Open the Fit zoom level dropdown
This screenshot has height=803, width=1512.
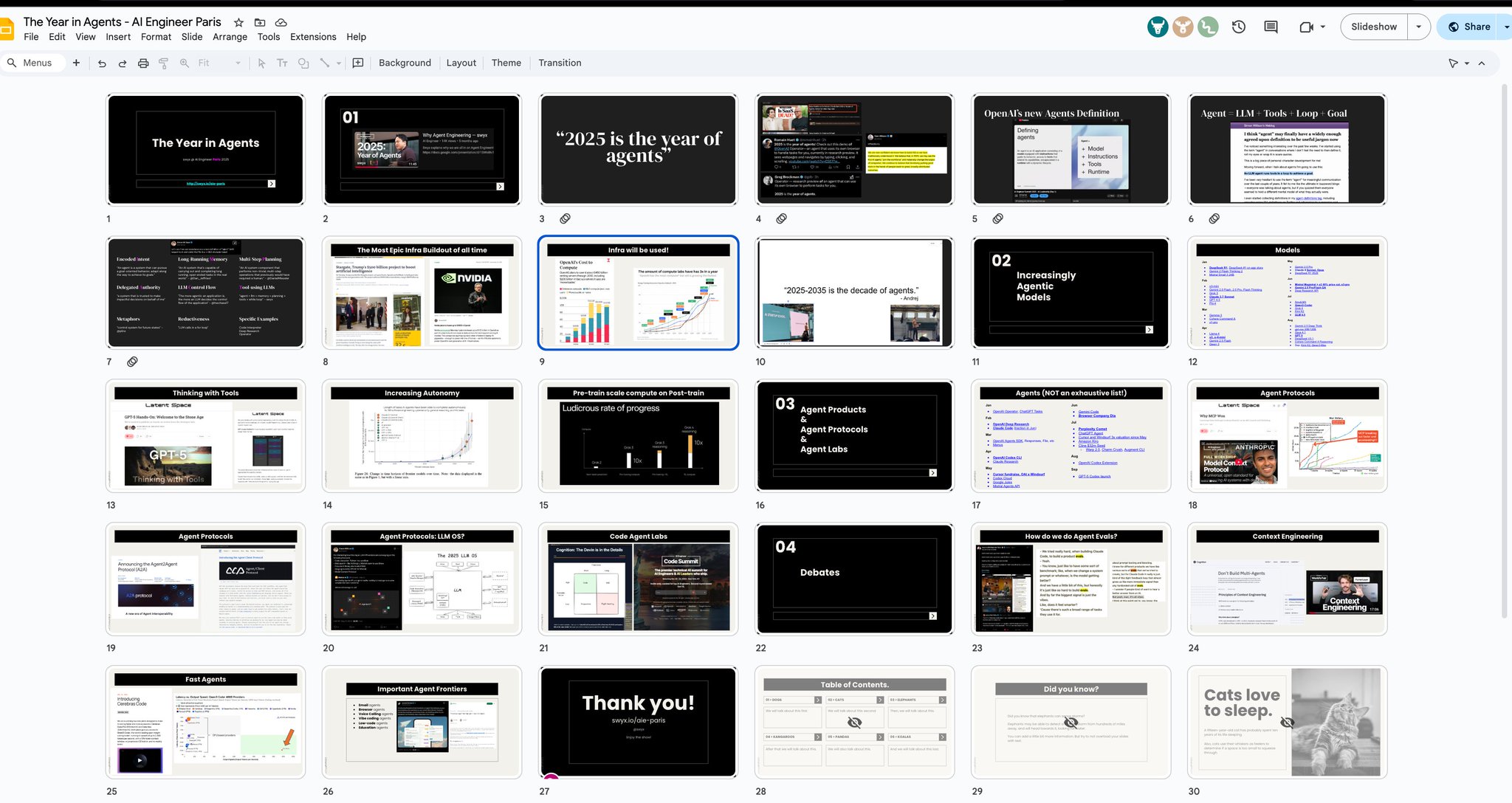coord(219,63)
